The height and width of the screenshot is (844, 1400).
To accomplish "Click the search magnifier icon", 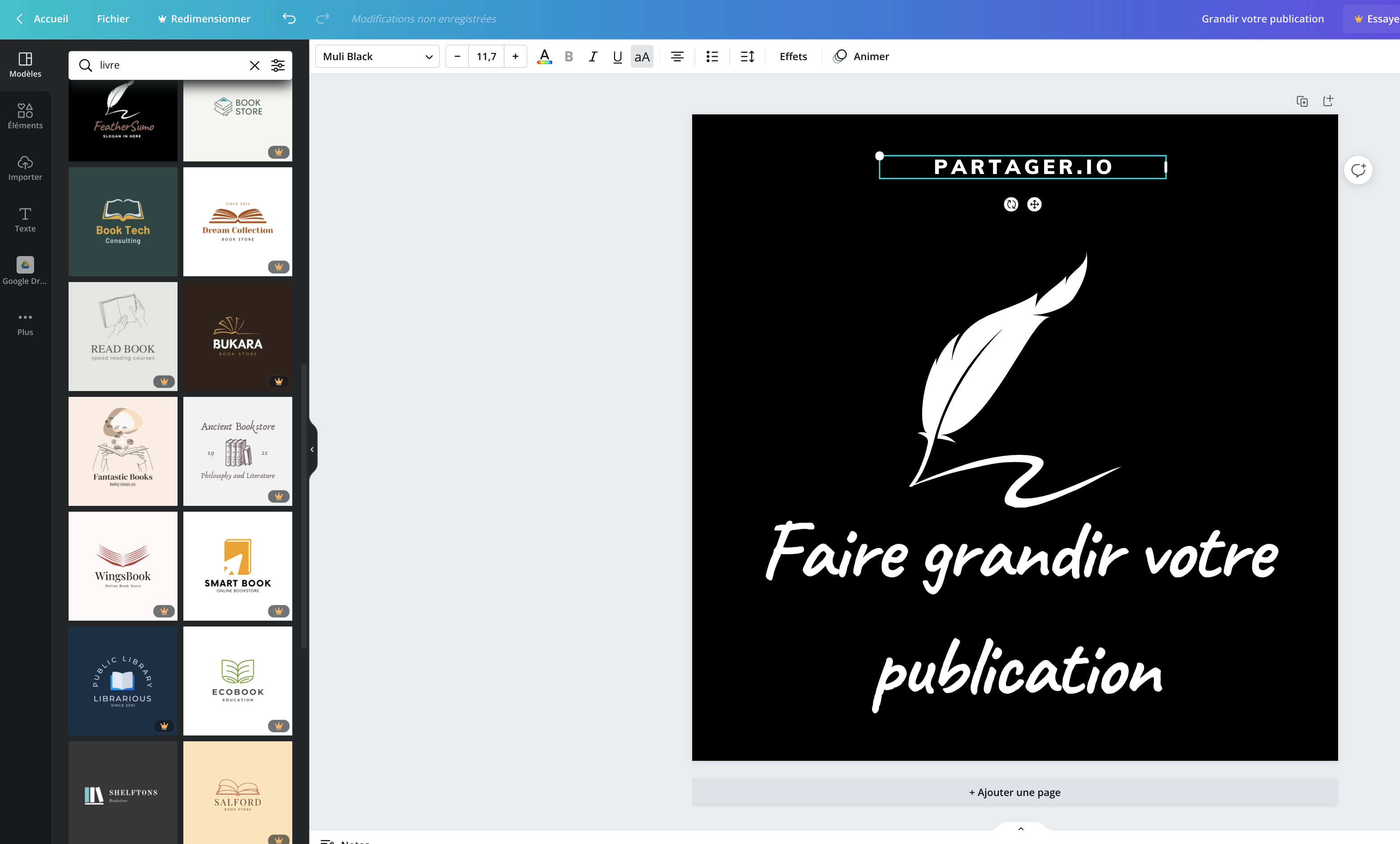I will pyautogui.click(x=85, y=65).
